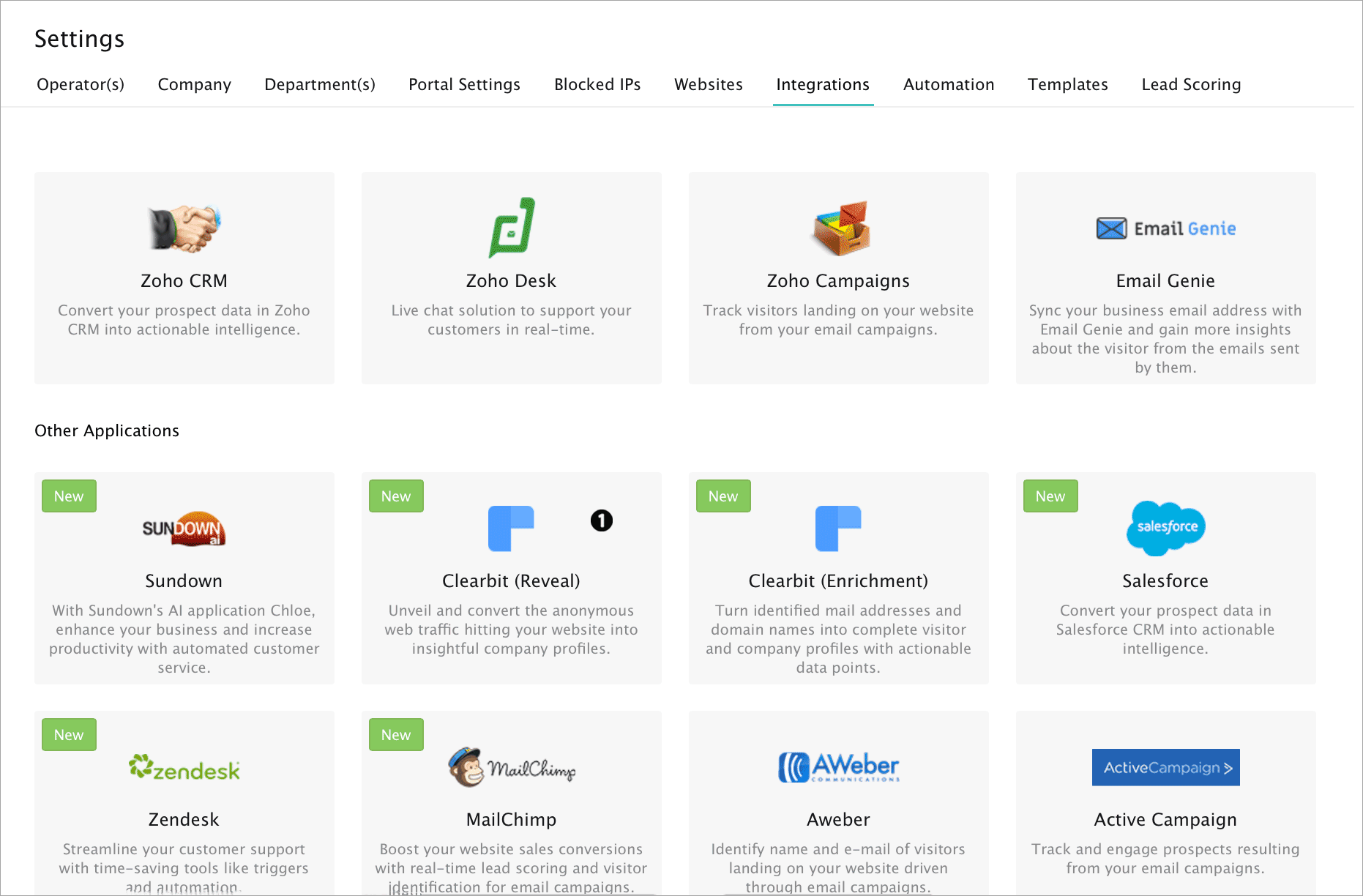Click the Zoho CRM card description text

(184, 320)
